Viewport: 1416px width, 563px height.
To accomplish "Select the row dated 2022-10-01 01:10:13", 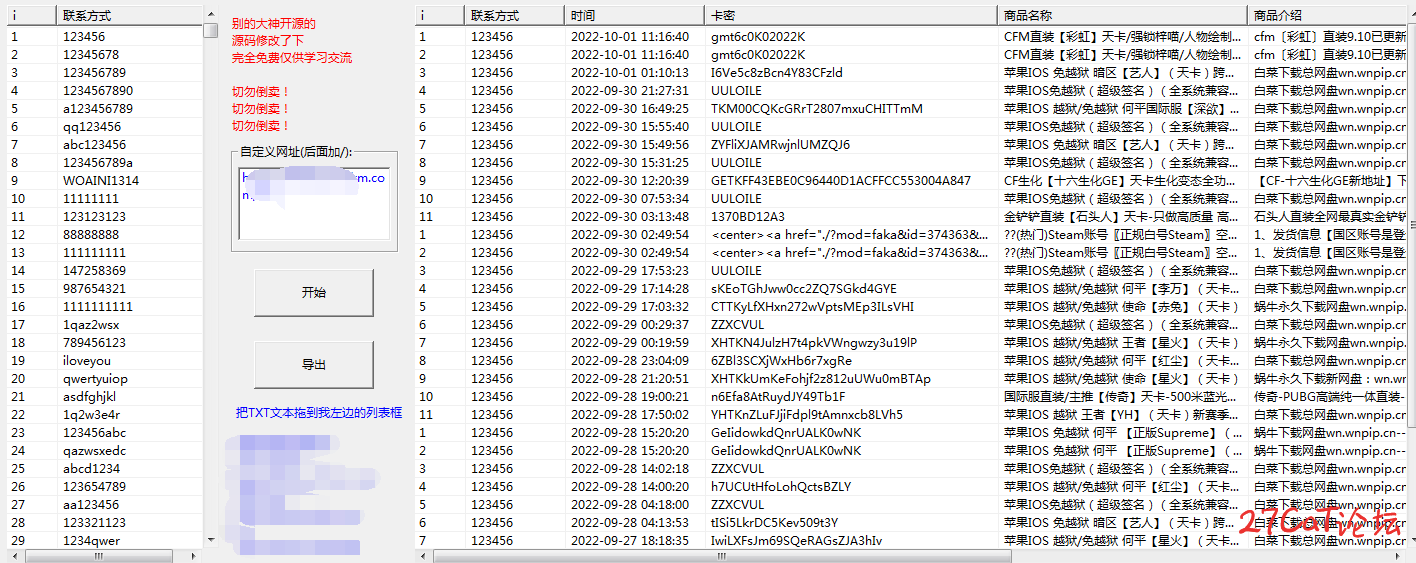I will pos(911,73).
